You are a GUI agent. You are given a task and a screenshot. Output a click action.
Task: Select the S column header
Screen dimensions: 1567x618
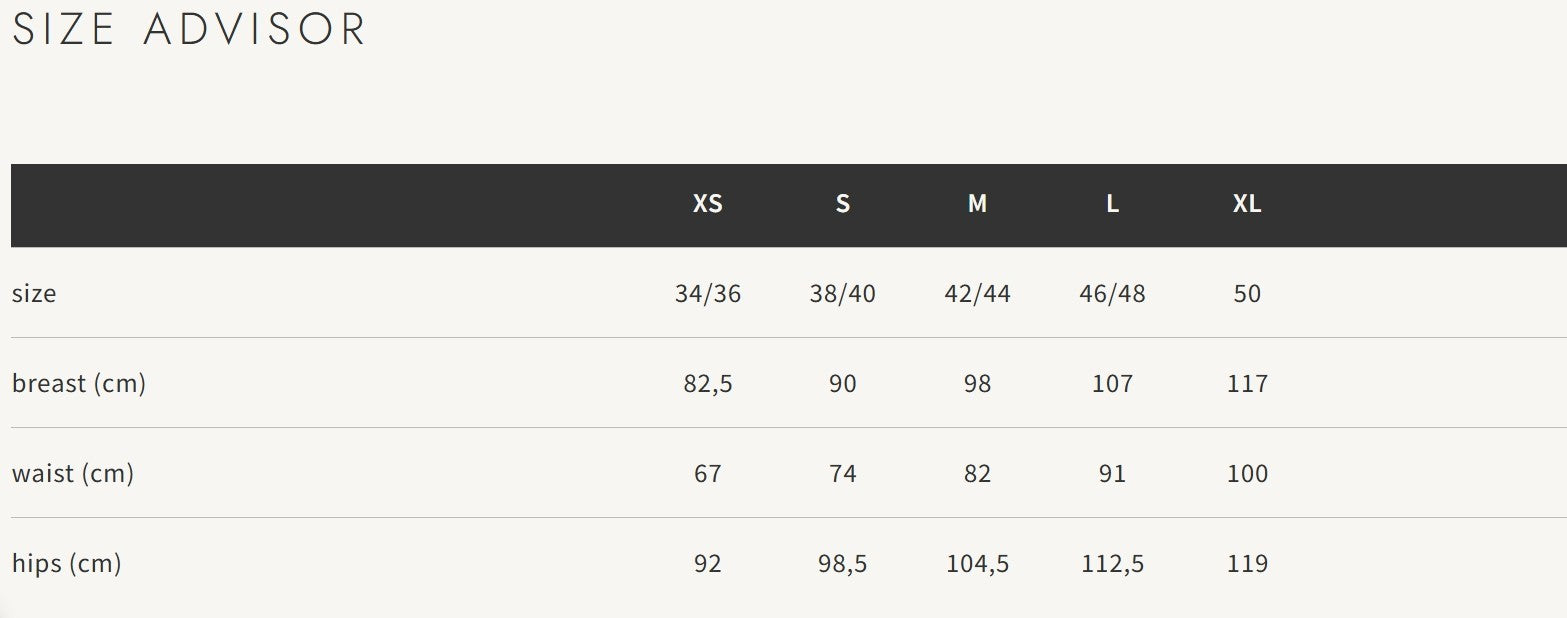click(x=842, y=204)
